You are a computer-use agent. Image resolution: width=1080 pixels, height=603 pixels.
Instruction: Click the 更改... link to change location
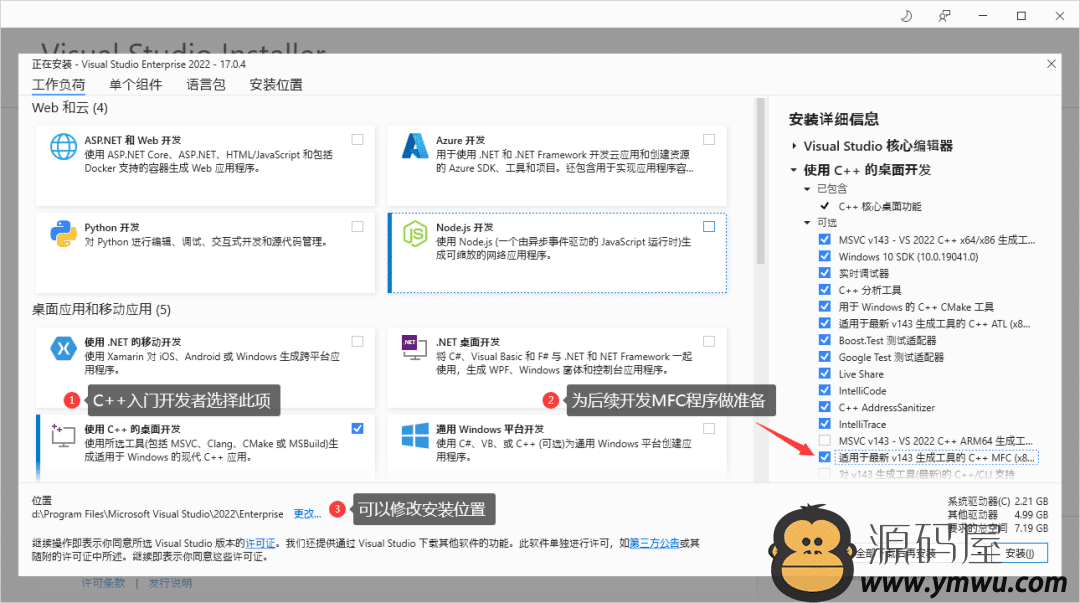click(x=307, y=514)
